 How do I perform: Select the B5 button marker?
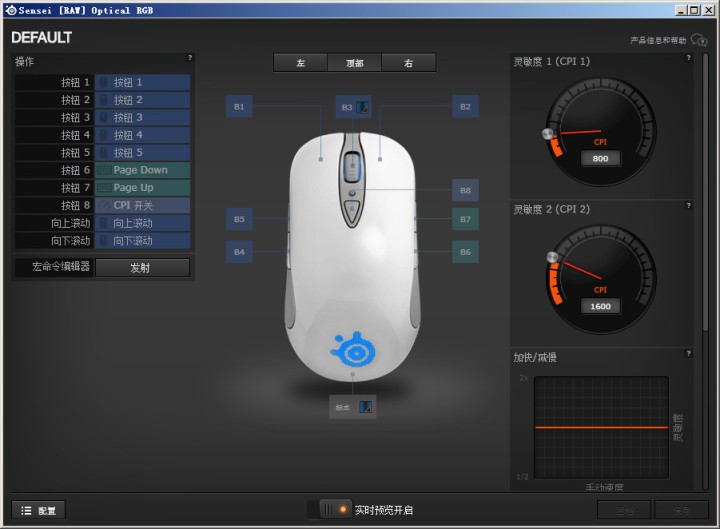pyautogui.click(x=239, y=219)
